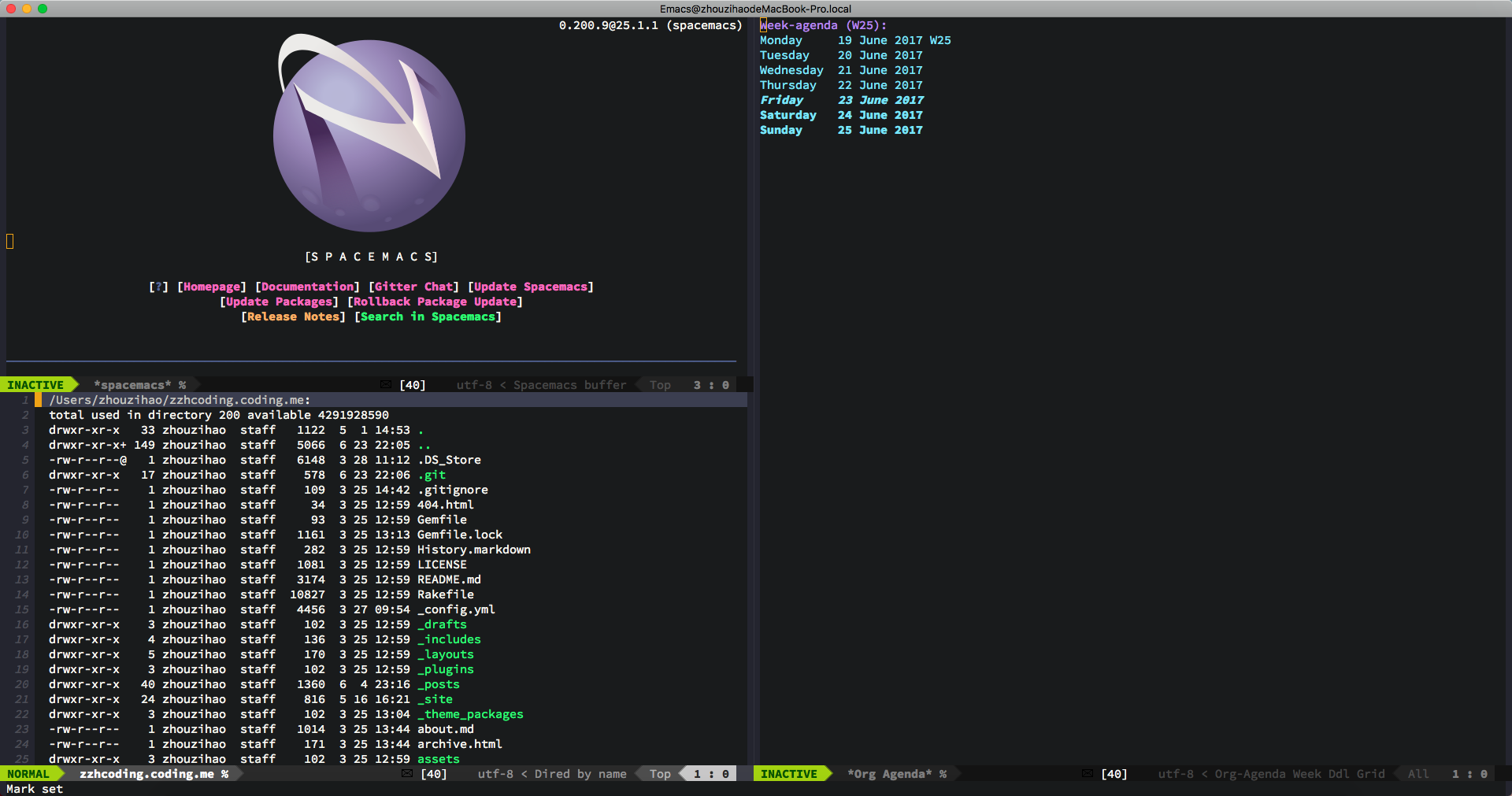Viewport: 1512px width, 796px height.
Task: Click 'Spacemacs buffer' major mode in modeline
Action: 569,385
